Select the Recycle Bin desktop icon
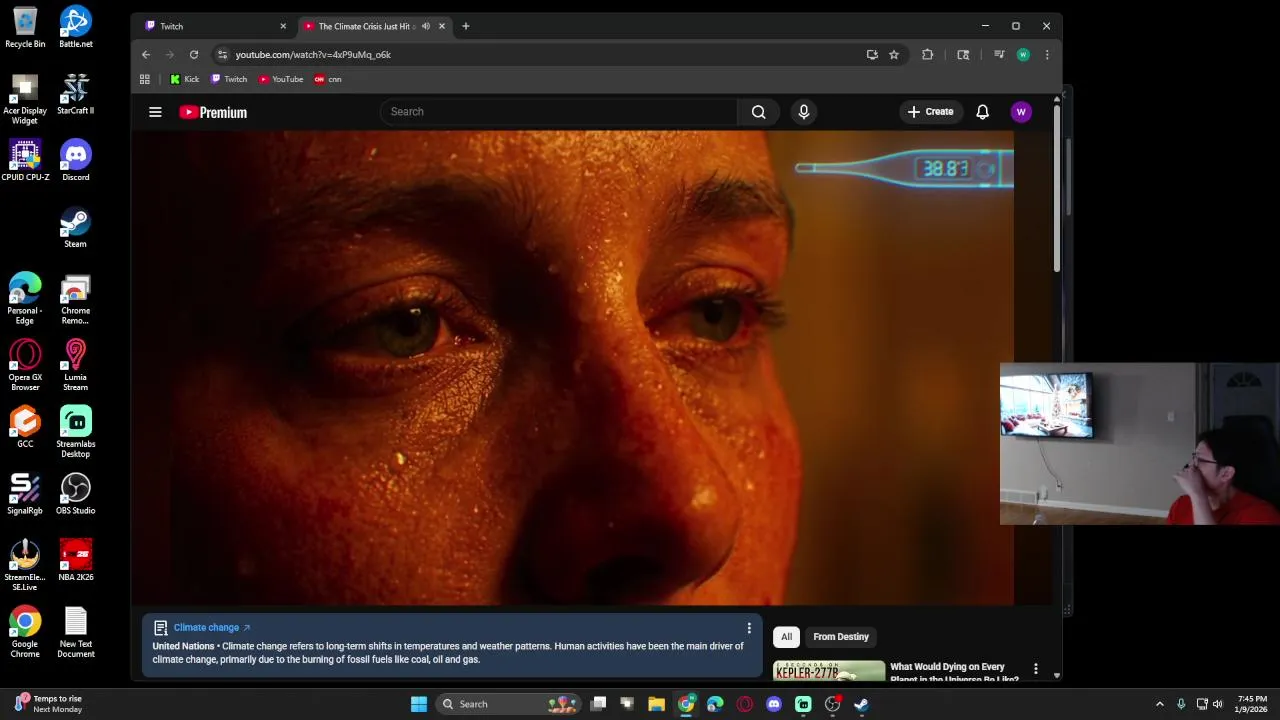Viewport: 1280px width, 720px height. tap(25, 27)
